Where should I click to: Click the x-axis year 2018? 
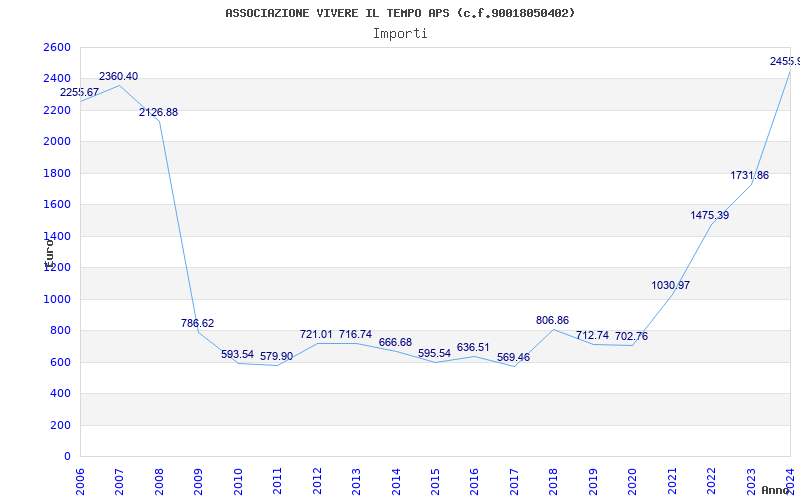tap(554, 482)
